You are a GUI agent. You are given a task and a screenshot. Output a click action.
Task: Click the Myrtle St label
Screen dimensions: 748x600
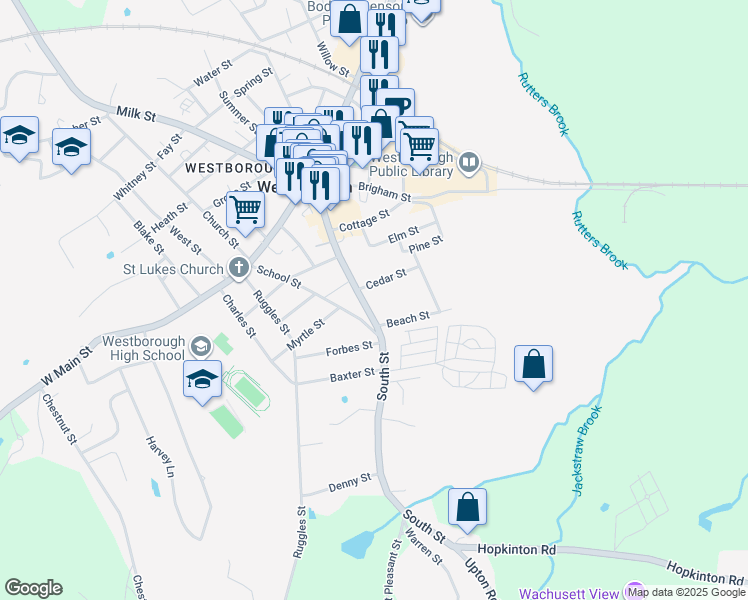point(306,335)
